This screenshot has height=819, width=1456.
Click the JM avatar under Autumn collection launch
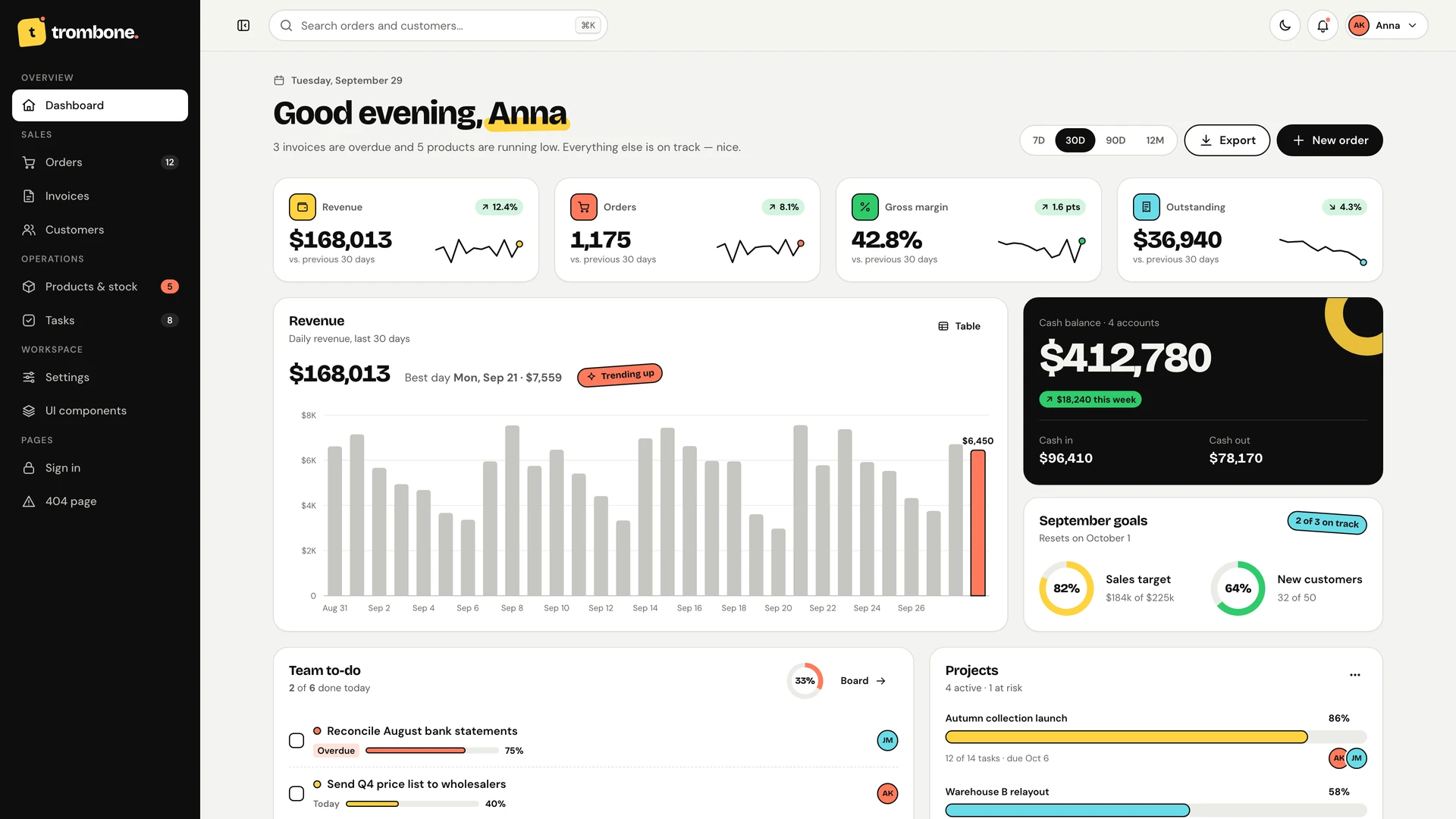(1357, 758)
